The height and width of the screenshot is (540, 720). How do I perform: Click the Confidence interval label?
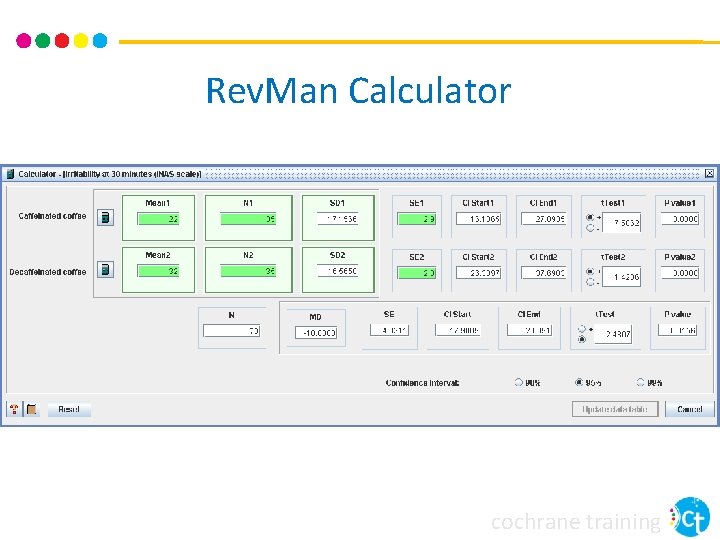coord(422,382)
